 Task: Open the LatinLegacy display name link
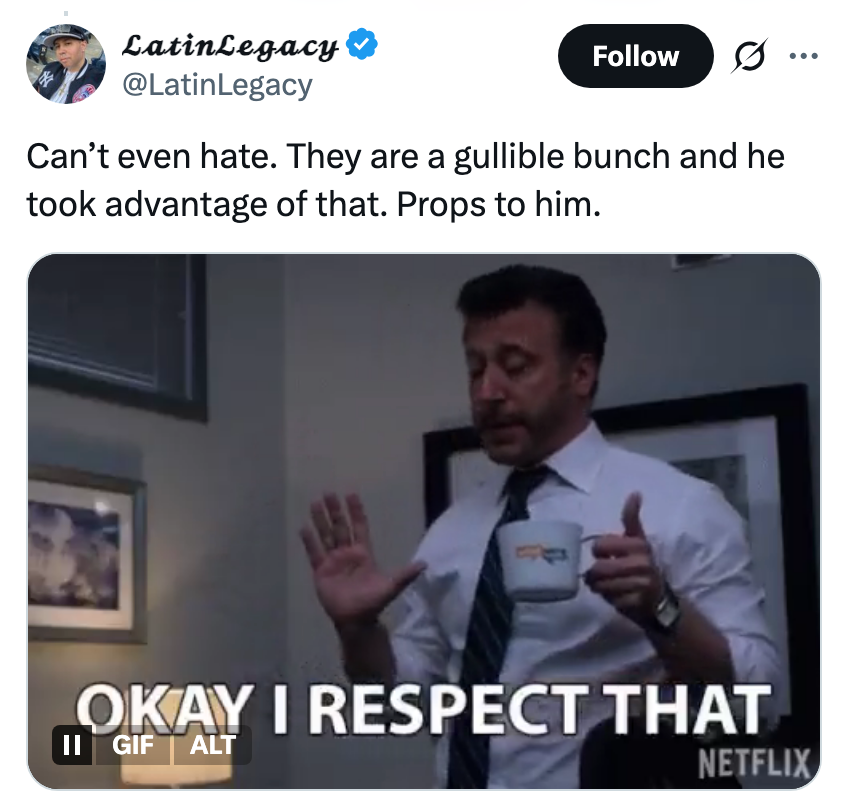pos(230,47)
